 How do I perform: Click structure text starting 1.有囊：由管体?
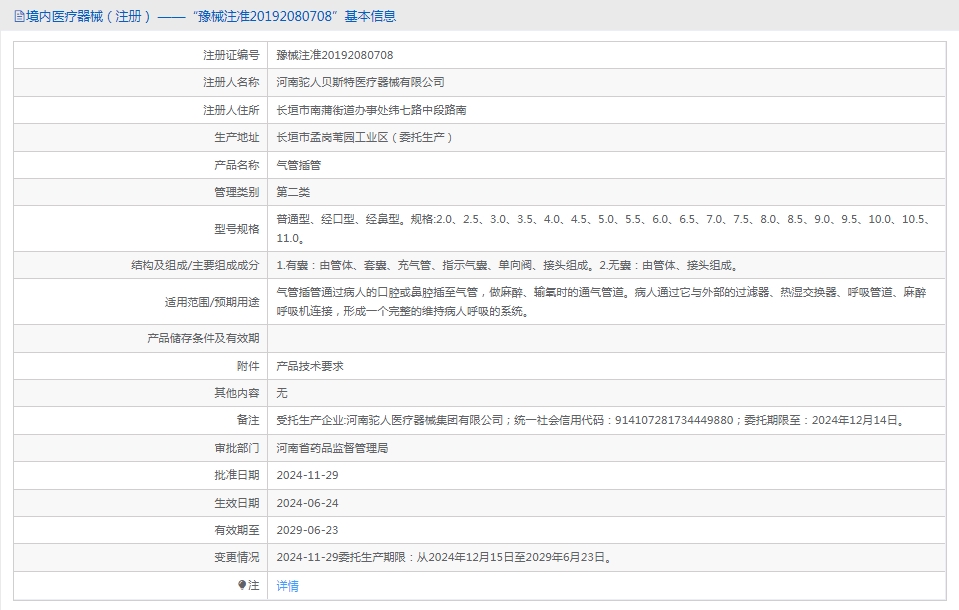pos(509,265)
